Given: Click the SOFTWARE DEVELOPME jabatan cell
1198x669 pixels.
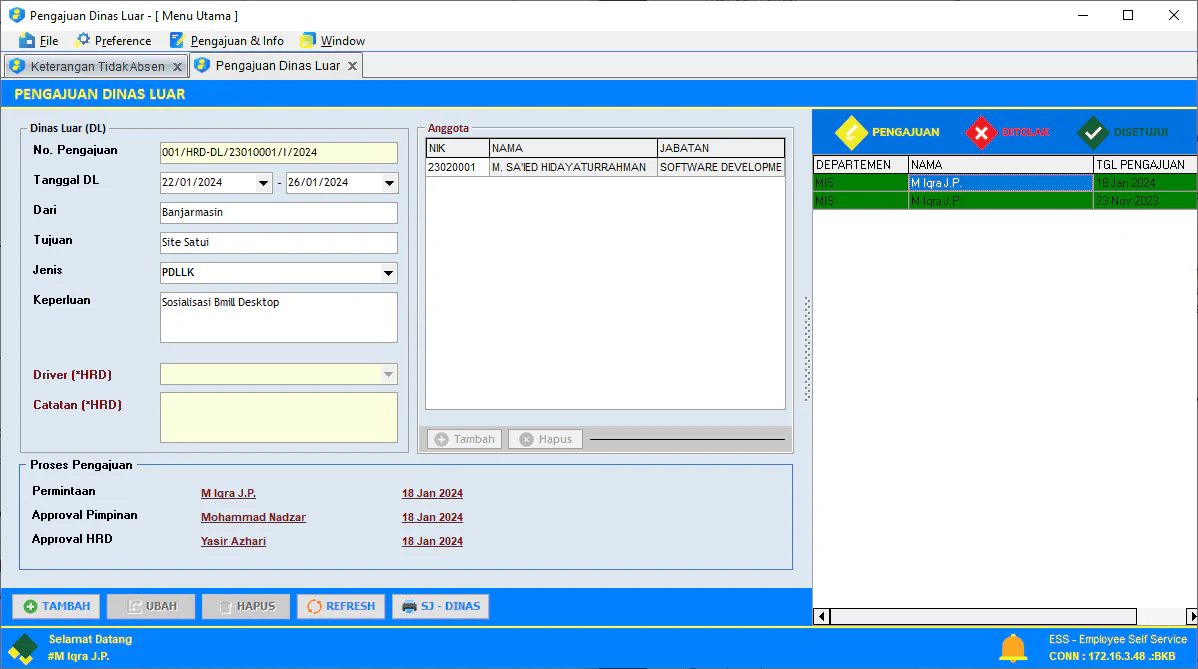Looking at the screenshot, I should pyautogui.click(x=720, y=167).
